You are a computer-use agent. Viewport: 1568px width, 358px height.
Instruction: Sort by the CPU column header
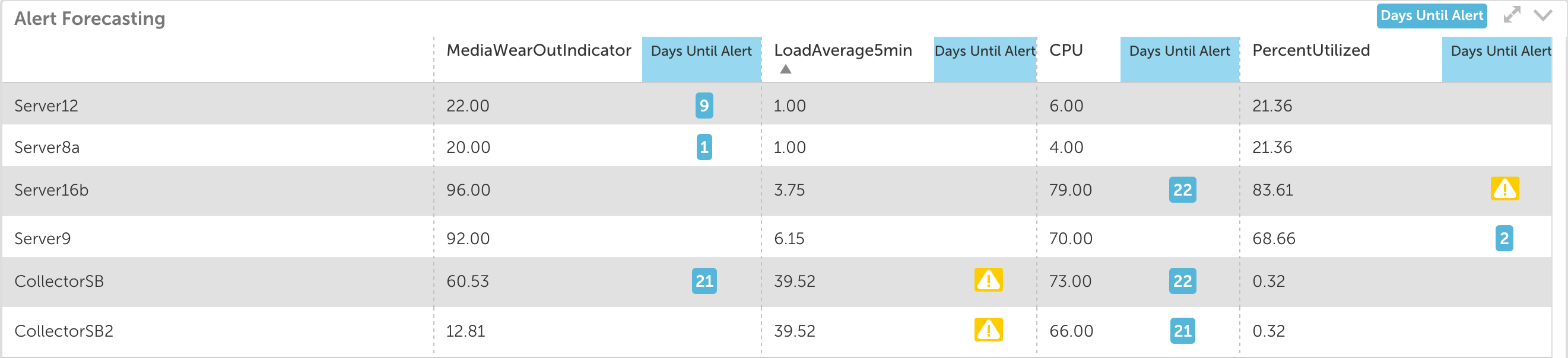point(1065,50)
